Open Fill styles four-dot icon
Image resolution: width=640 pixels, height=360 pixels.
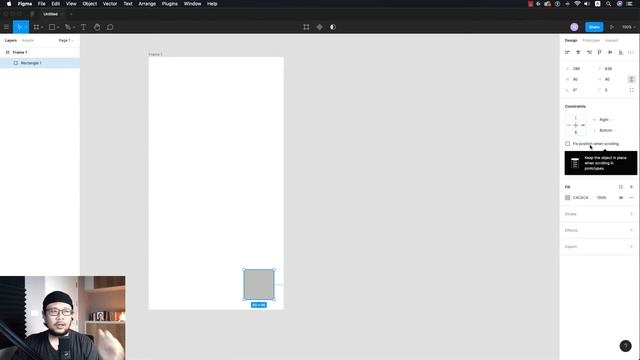pos(621,187)
